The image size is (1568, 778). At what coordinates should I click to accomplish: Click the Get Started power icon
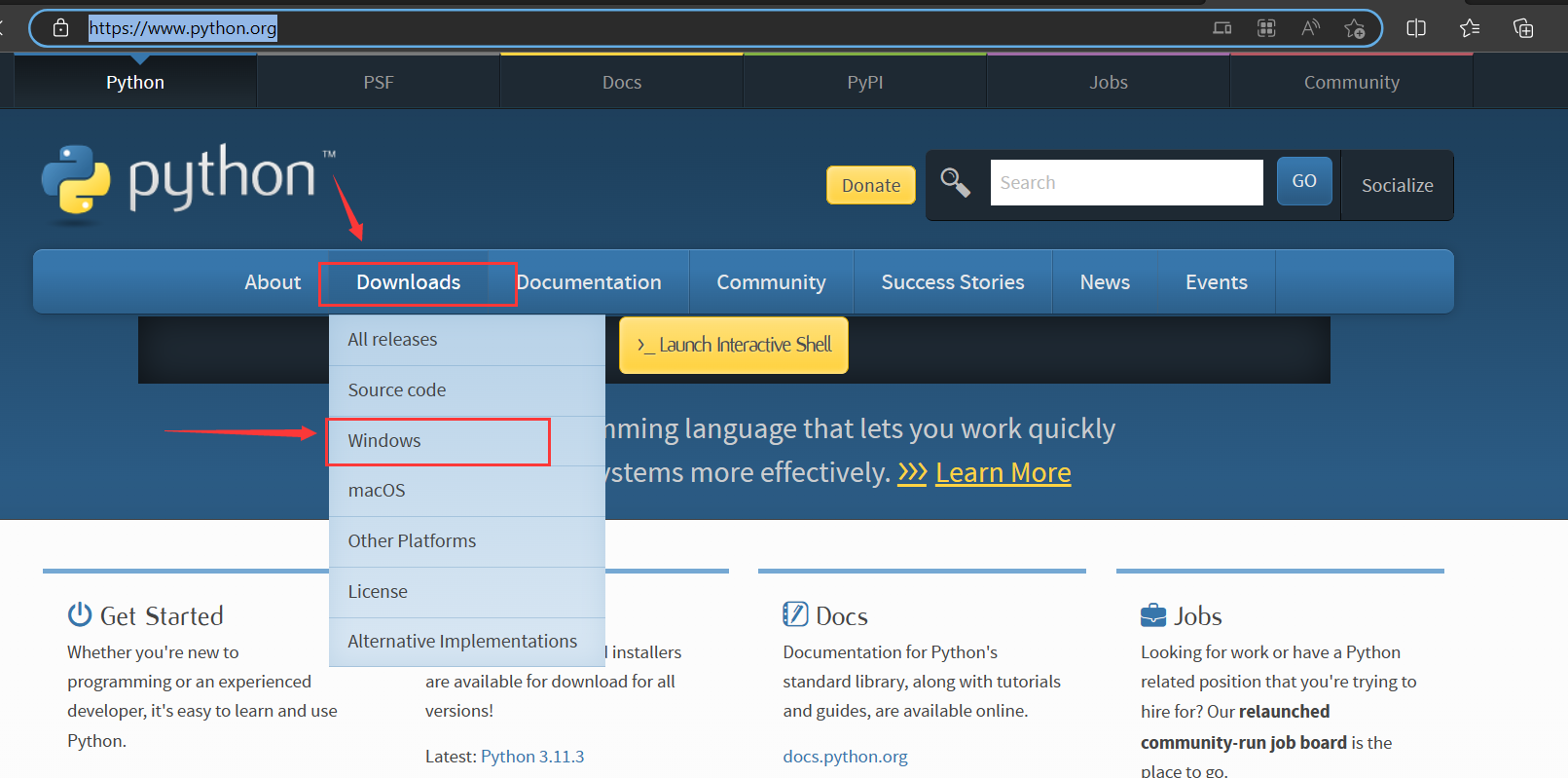80,614
